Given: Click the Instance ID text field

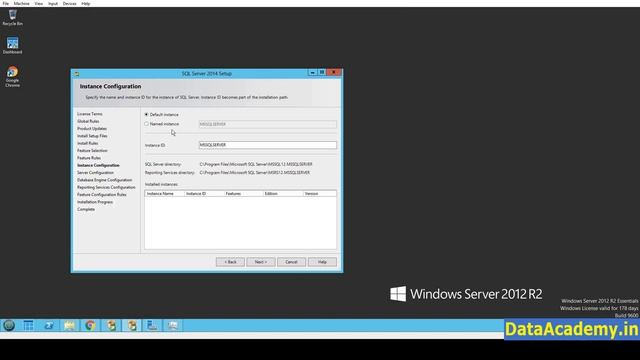Looking at the screenshot, I should (x=268, y=145).
